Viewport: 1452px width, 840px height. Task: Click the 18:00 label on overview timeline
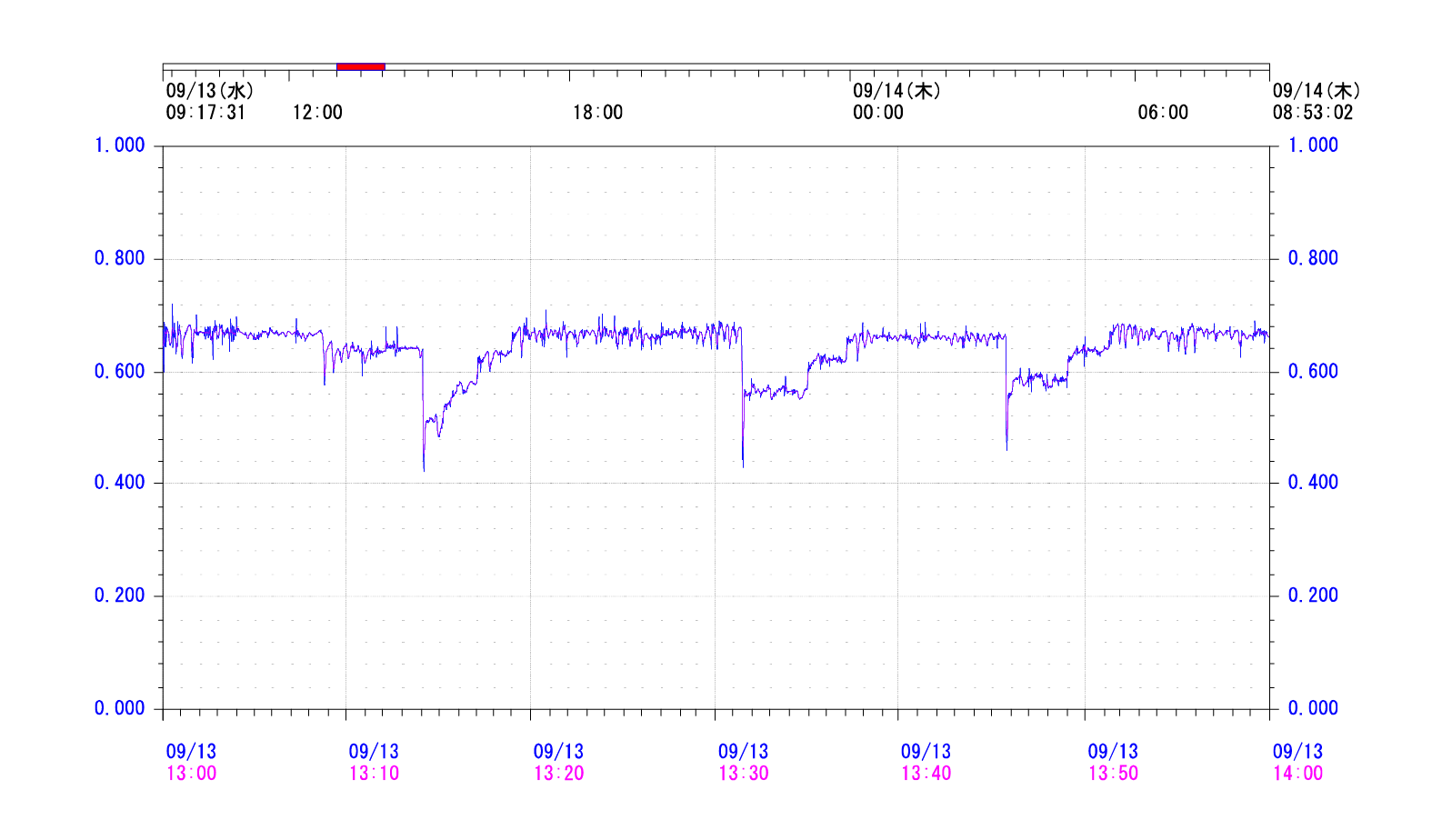click(x=597, y=113)
